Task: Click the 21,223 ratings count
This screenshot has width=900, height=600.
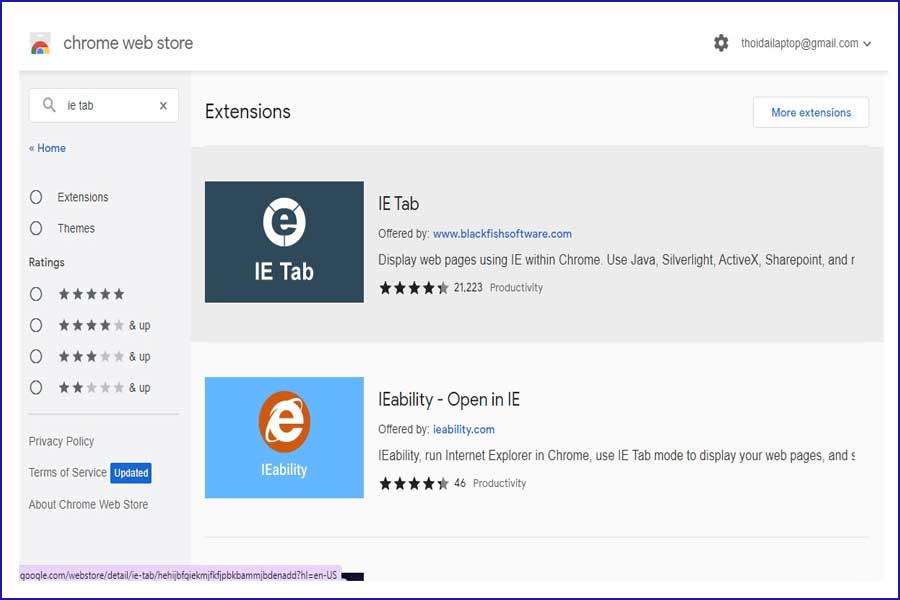Action: 468,288
